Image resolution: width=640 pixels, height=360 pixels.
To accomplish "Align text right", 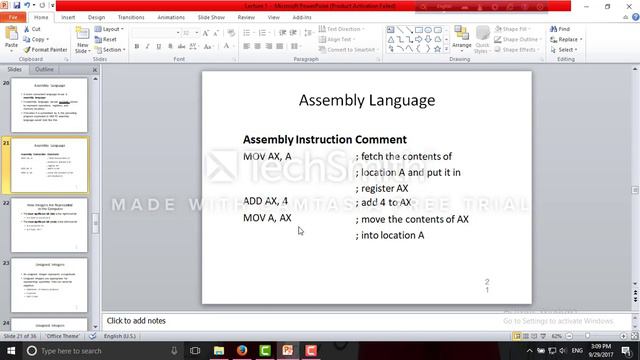I will tap(268, 47).
